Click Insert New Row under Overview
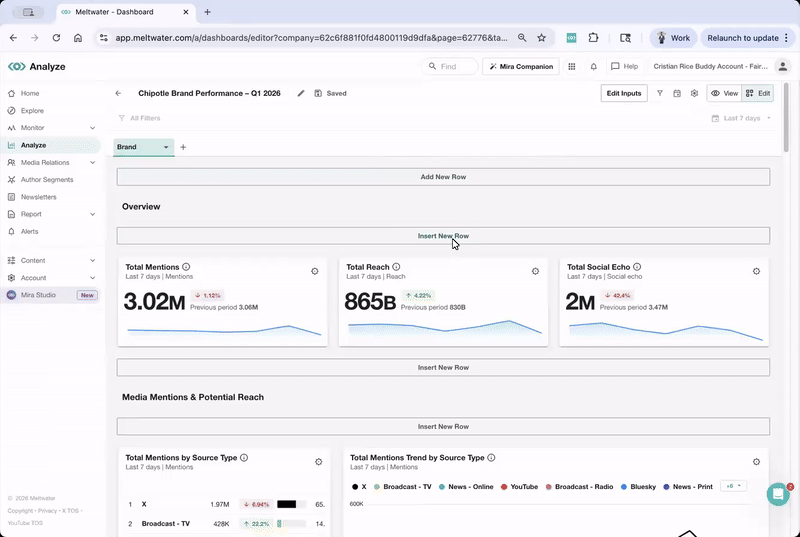Viewport: 800px width, 537px height. [x=443, y=236]
